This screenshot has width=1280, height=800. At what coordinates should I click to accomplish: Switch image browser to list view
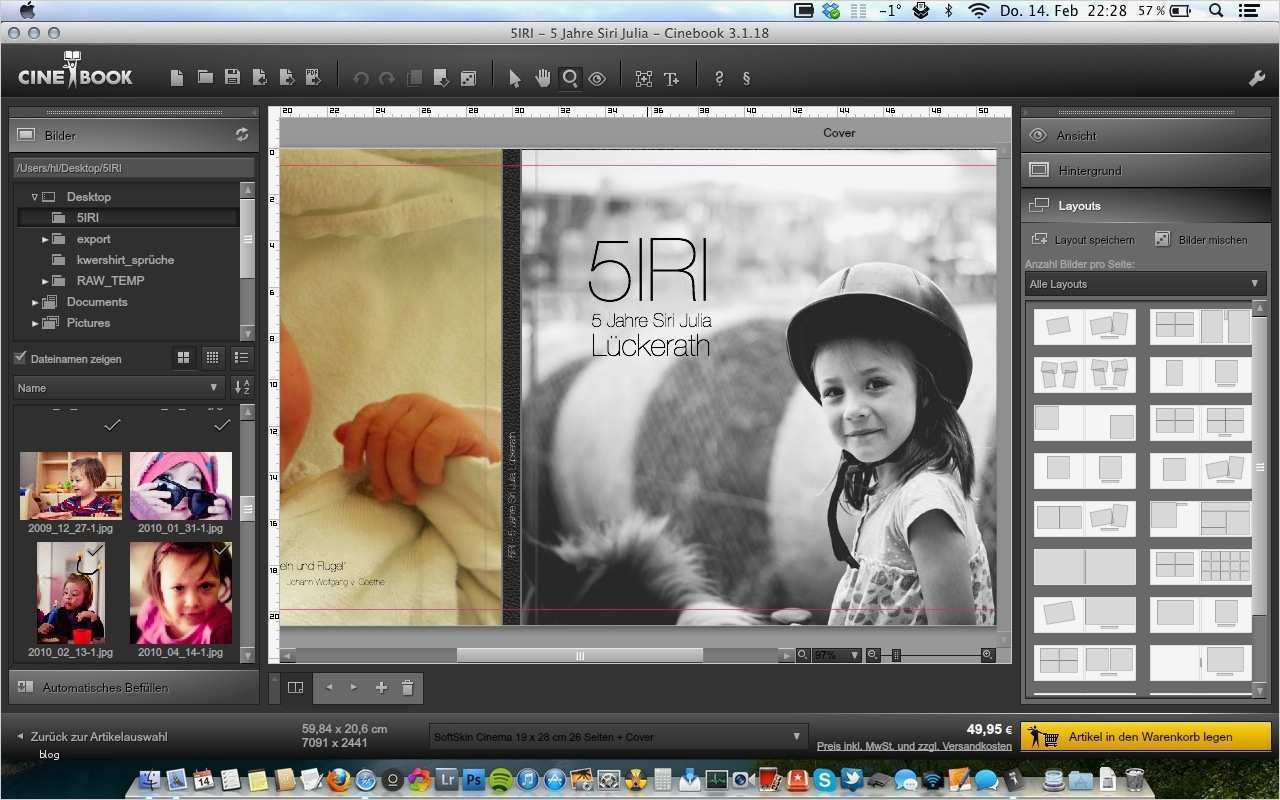point(241,358)
